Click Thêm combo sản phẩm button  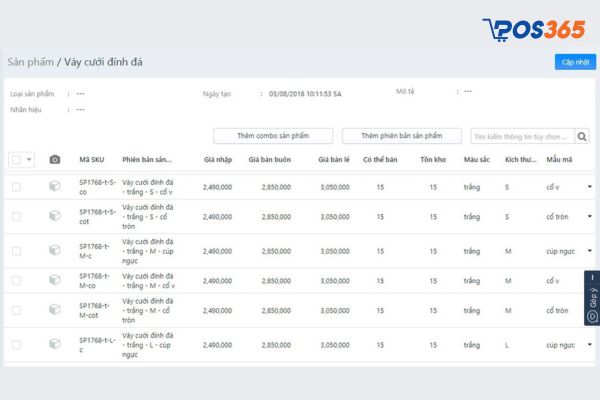tap(272, 136)
